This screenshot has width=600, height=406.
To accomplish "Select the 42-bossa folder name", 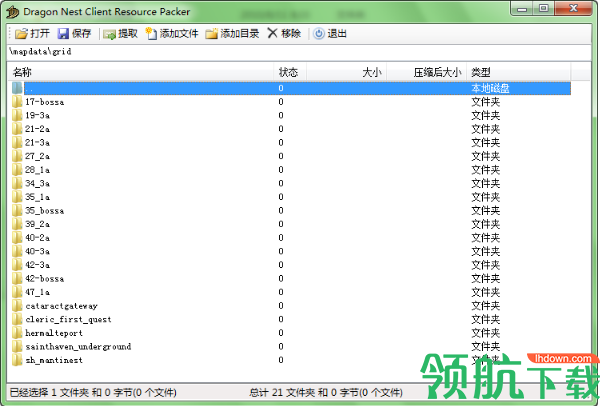I will click(x=44, y=279).
